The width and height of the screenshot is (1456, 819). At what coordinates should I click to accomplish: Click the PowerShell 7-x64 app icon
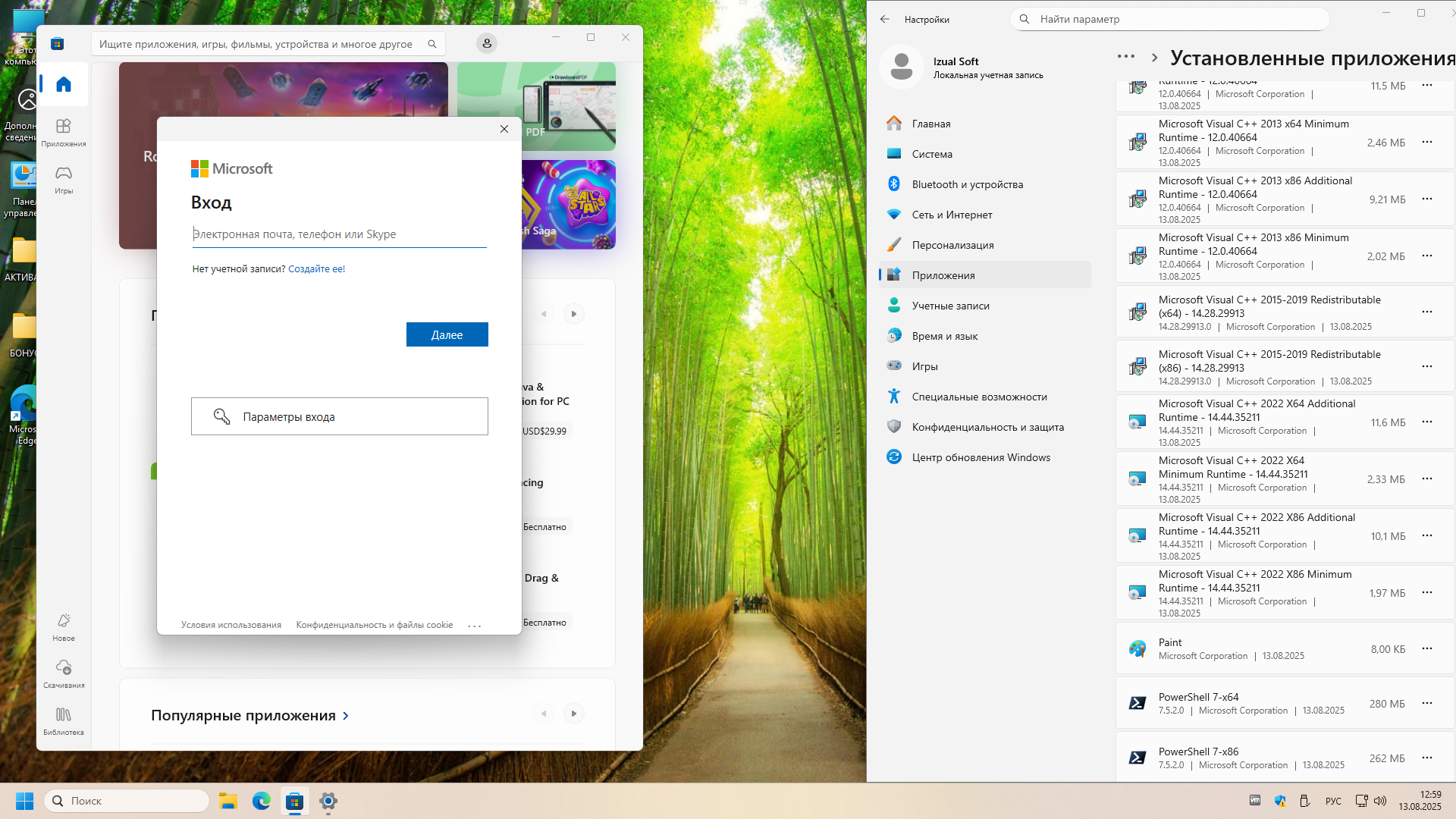point(1137,703)
